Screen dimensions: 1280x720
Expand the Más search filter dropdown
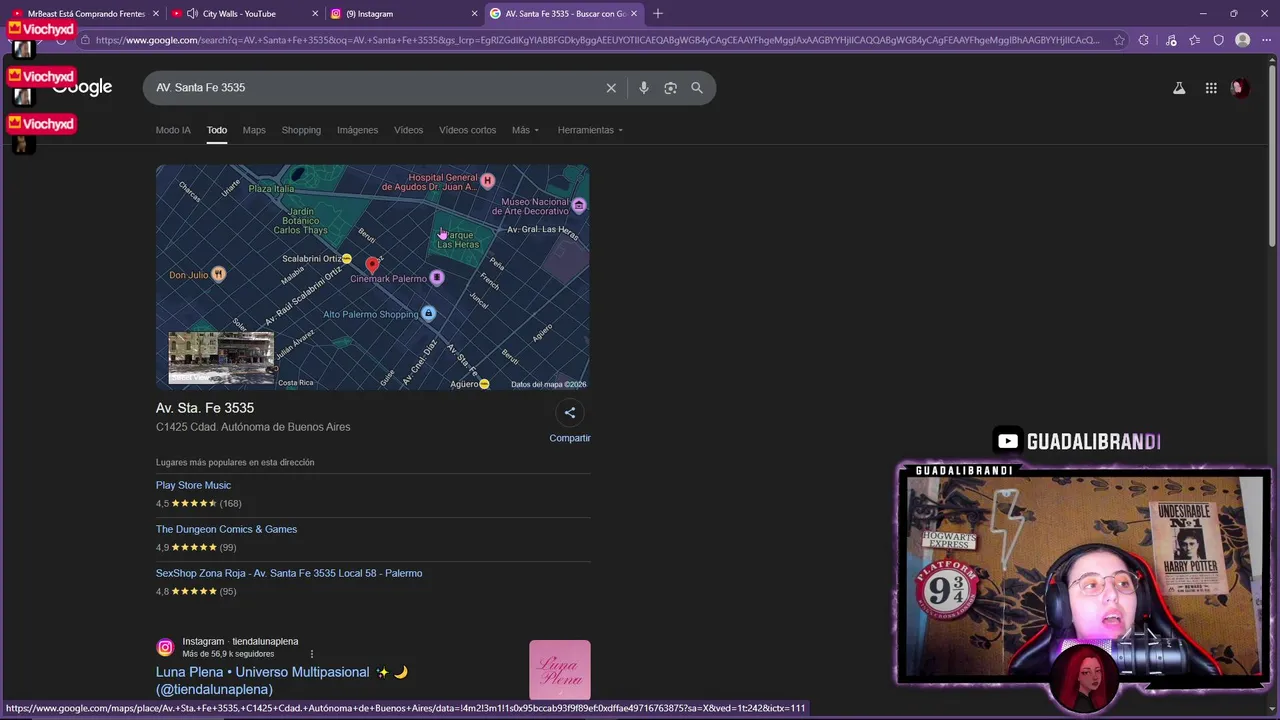click(x=525, y=130)
